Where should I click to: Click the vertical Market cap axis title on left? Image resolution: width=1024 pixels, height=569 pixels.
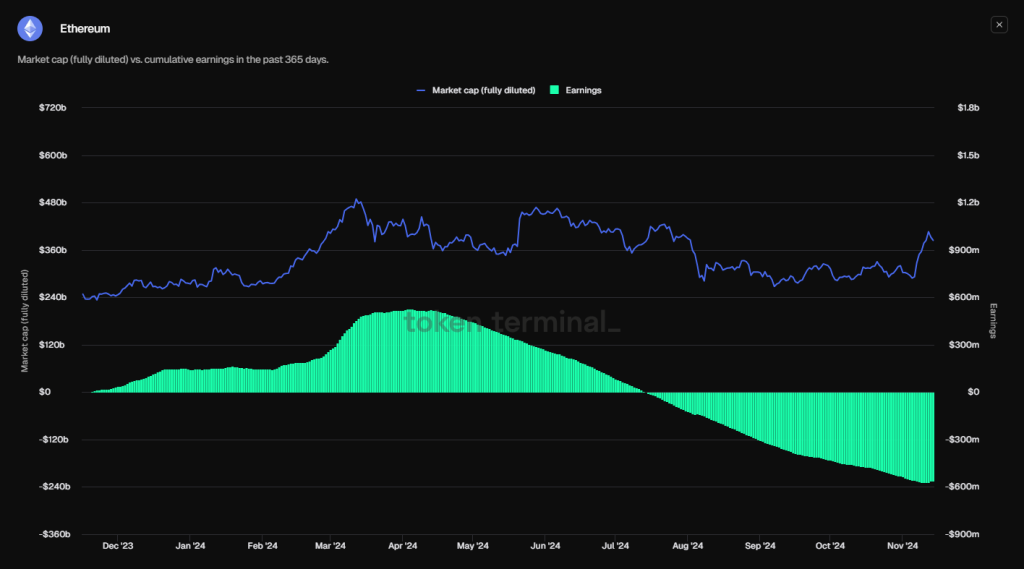click(x=24, y=320)
